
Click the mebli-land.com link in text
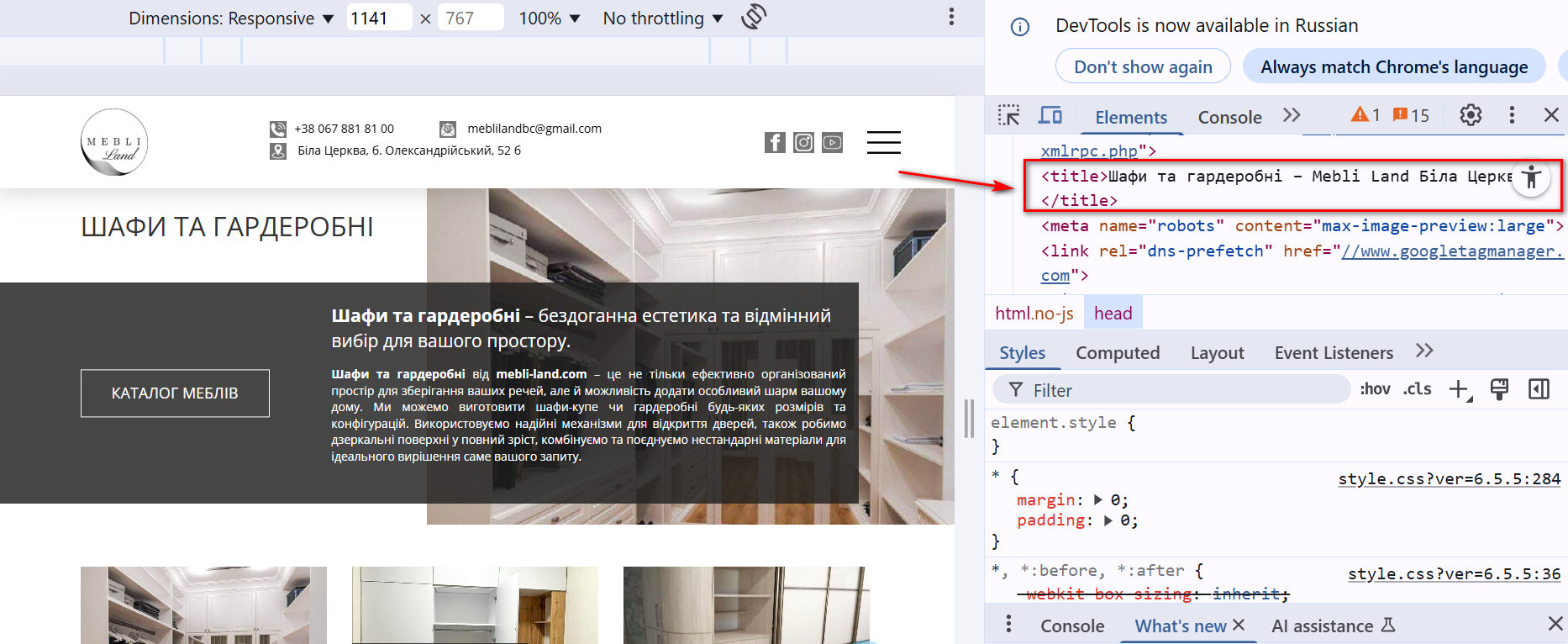541,374
